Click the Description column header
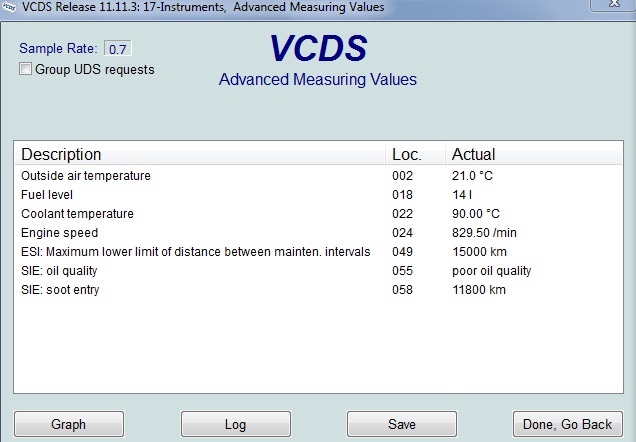Image resolution: width=636 pixels, height=442 pixels. (x=200, y=154)
